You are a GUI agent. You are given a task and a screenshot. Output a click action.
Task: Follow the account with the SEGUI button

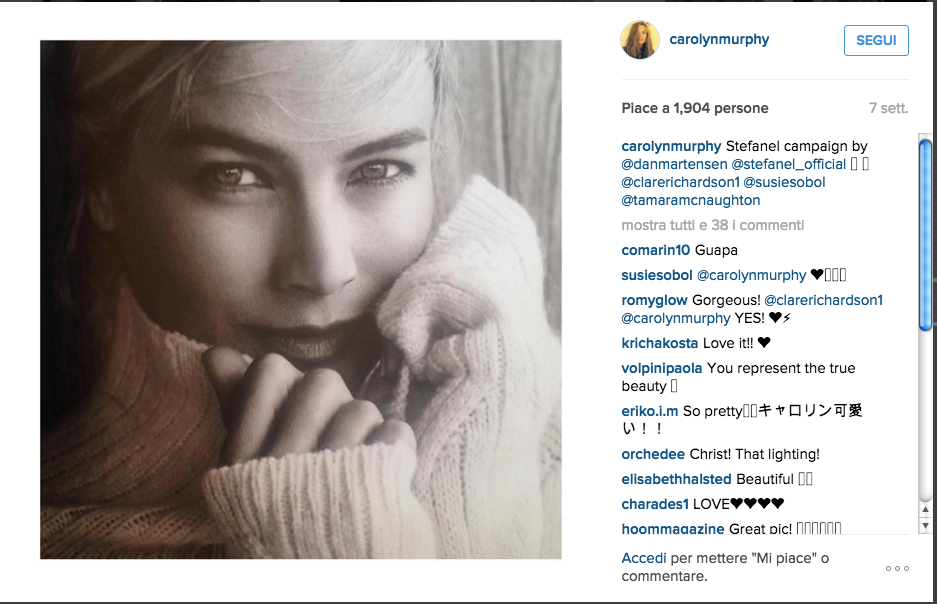tap(876, 40)
